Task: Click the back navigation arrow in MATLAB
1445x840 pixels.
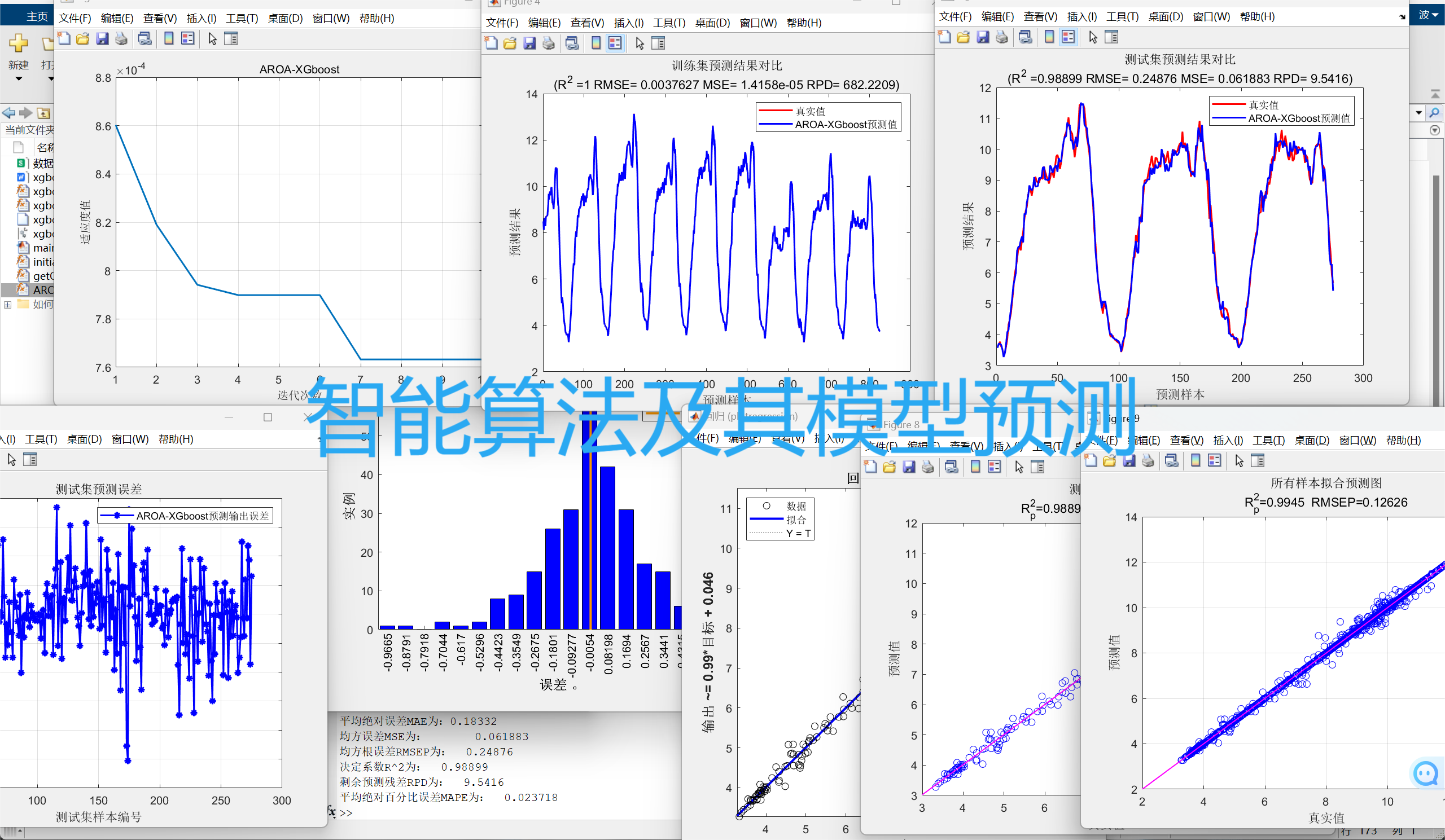Action: pyautogui.click(x=8, y=113)
